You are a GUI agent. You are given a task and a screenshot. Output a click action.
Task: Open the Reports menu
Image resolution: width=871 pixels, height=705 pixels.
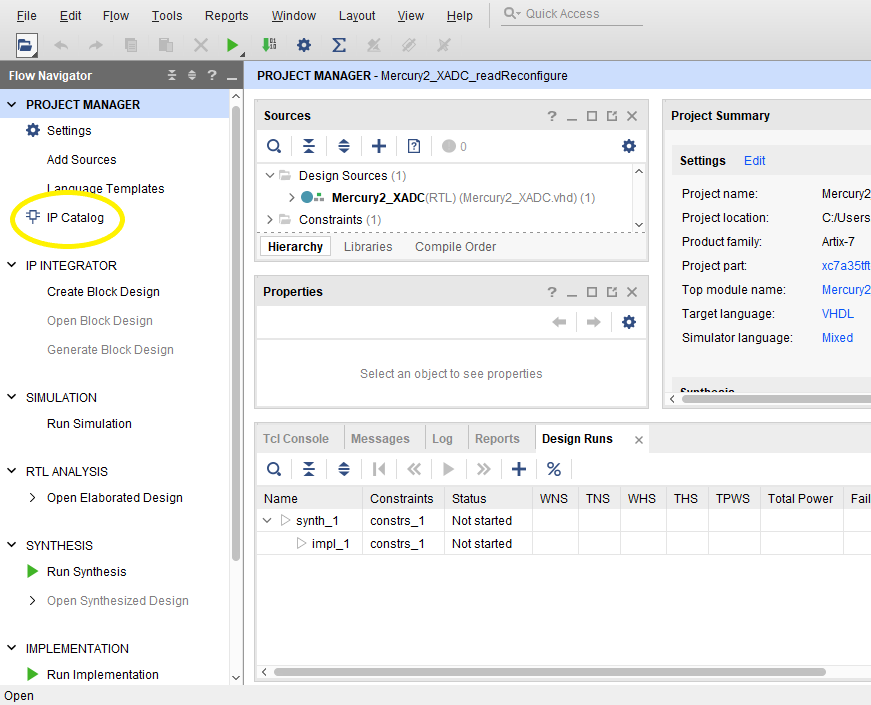226,16
